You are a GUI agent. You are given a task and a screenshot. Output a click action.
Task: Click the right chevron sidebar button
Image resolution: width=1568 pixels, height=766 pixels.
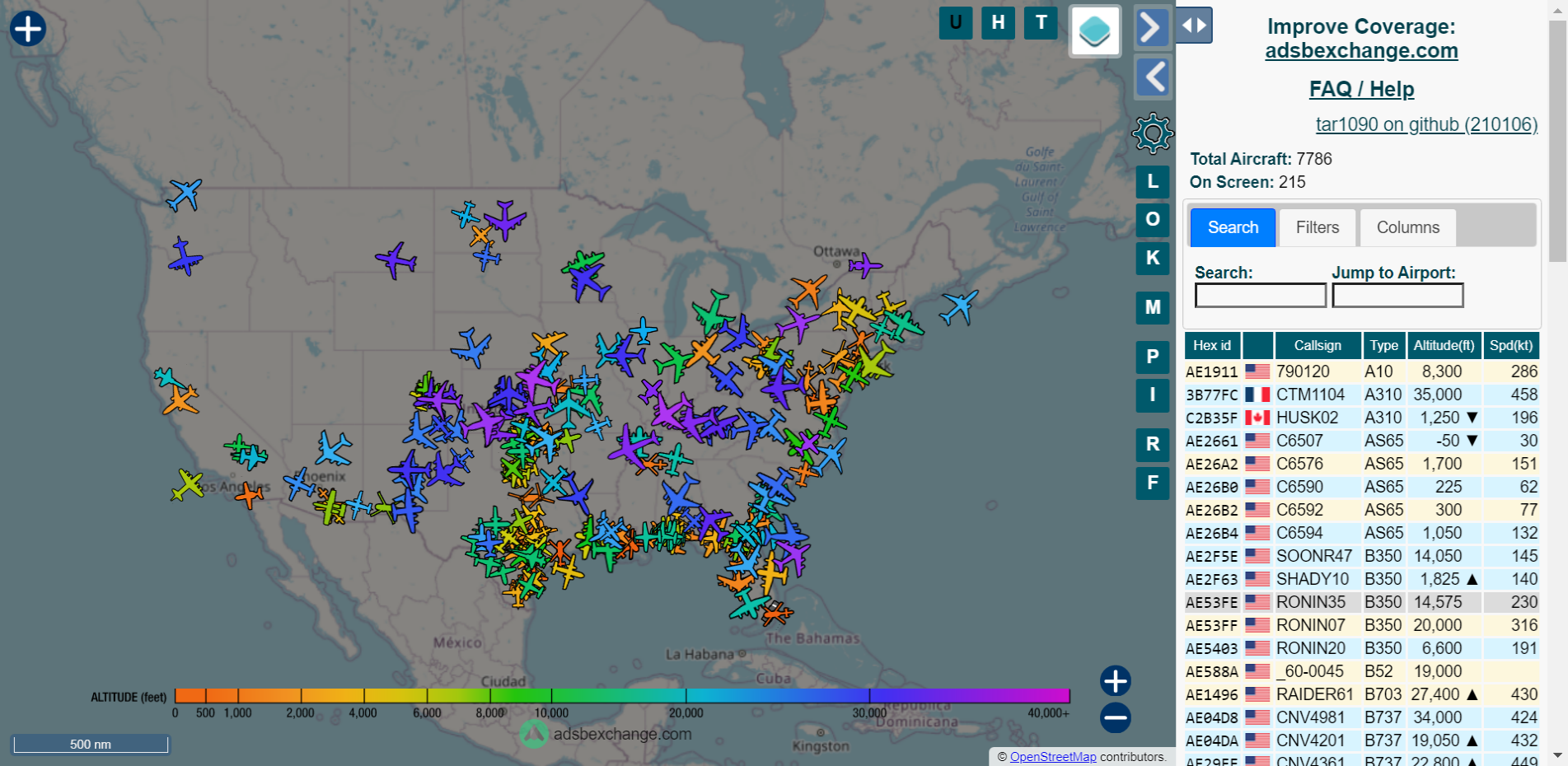click(x=1152, y=28)
